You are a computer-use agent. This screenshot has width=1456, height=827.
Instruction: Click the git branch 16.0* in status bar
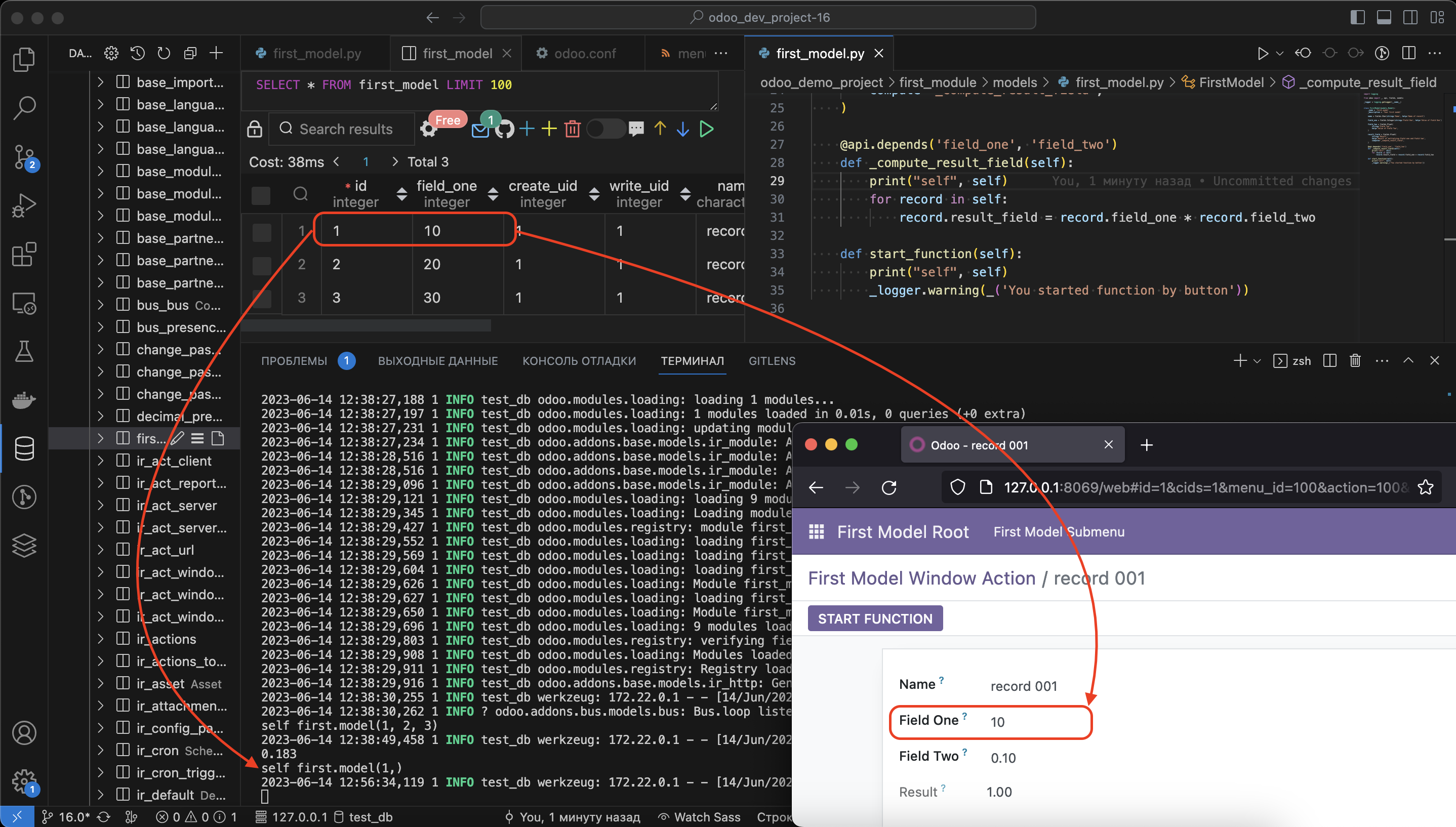[x=66, y=817]
